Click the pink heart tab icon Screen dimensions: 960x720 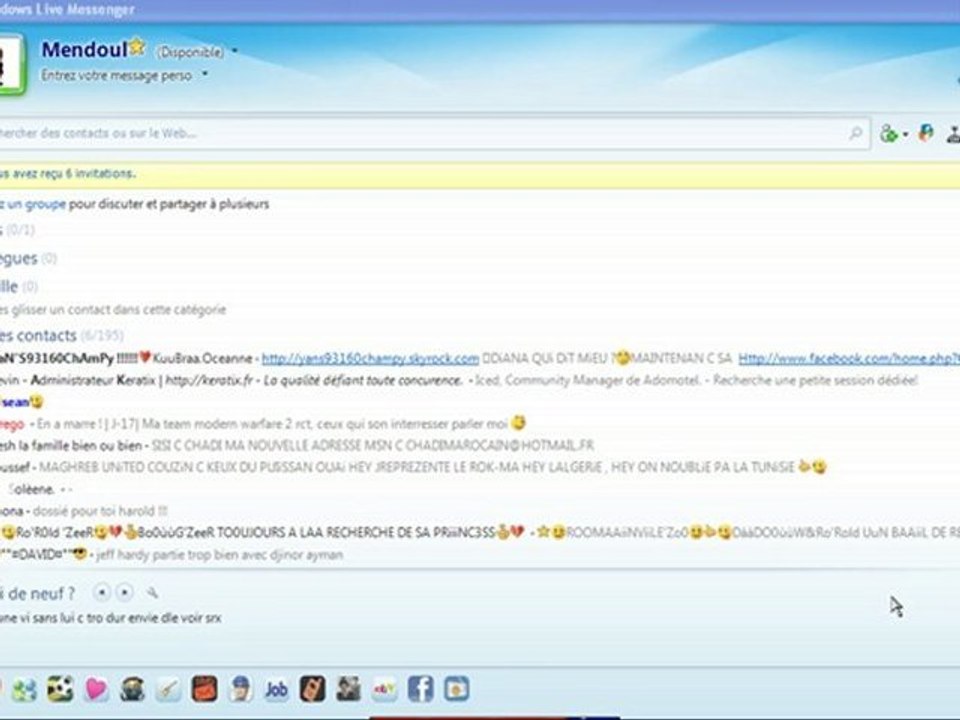tap(96, 689)
